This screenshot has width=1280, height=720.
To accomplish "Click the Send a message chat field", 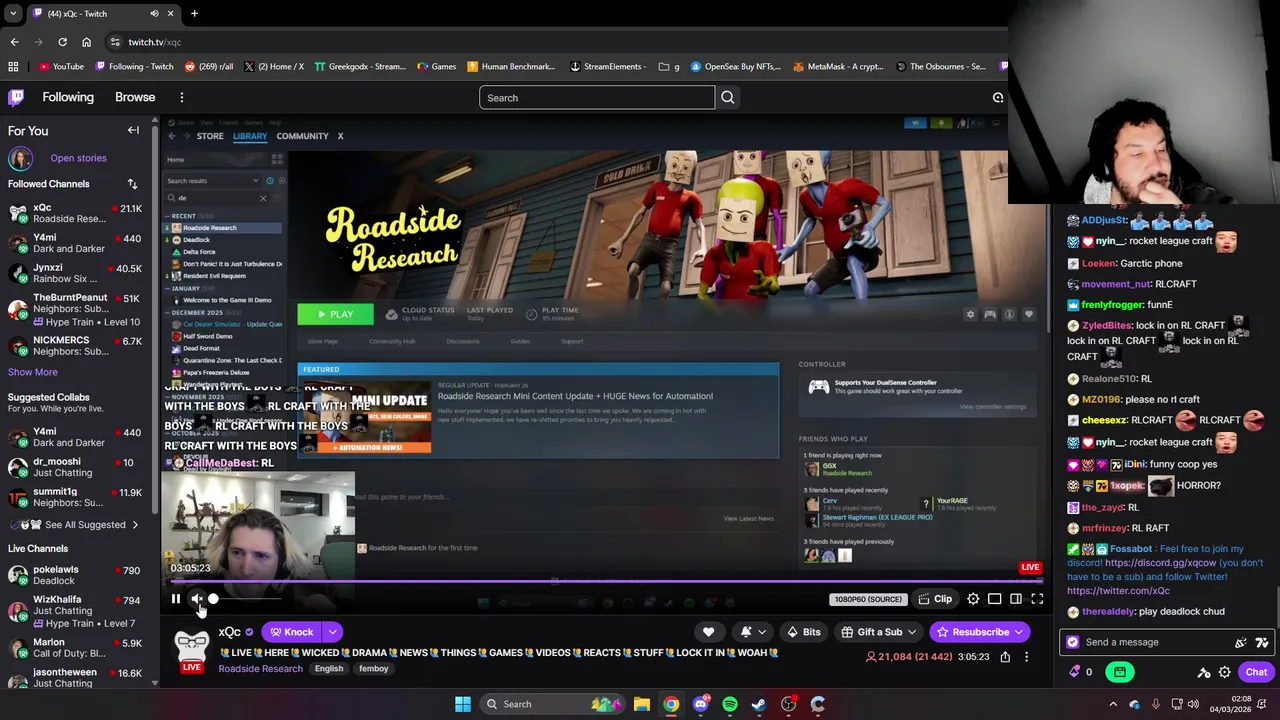I will 1156,642.
